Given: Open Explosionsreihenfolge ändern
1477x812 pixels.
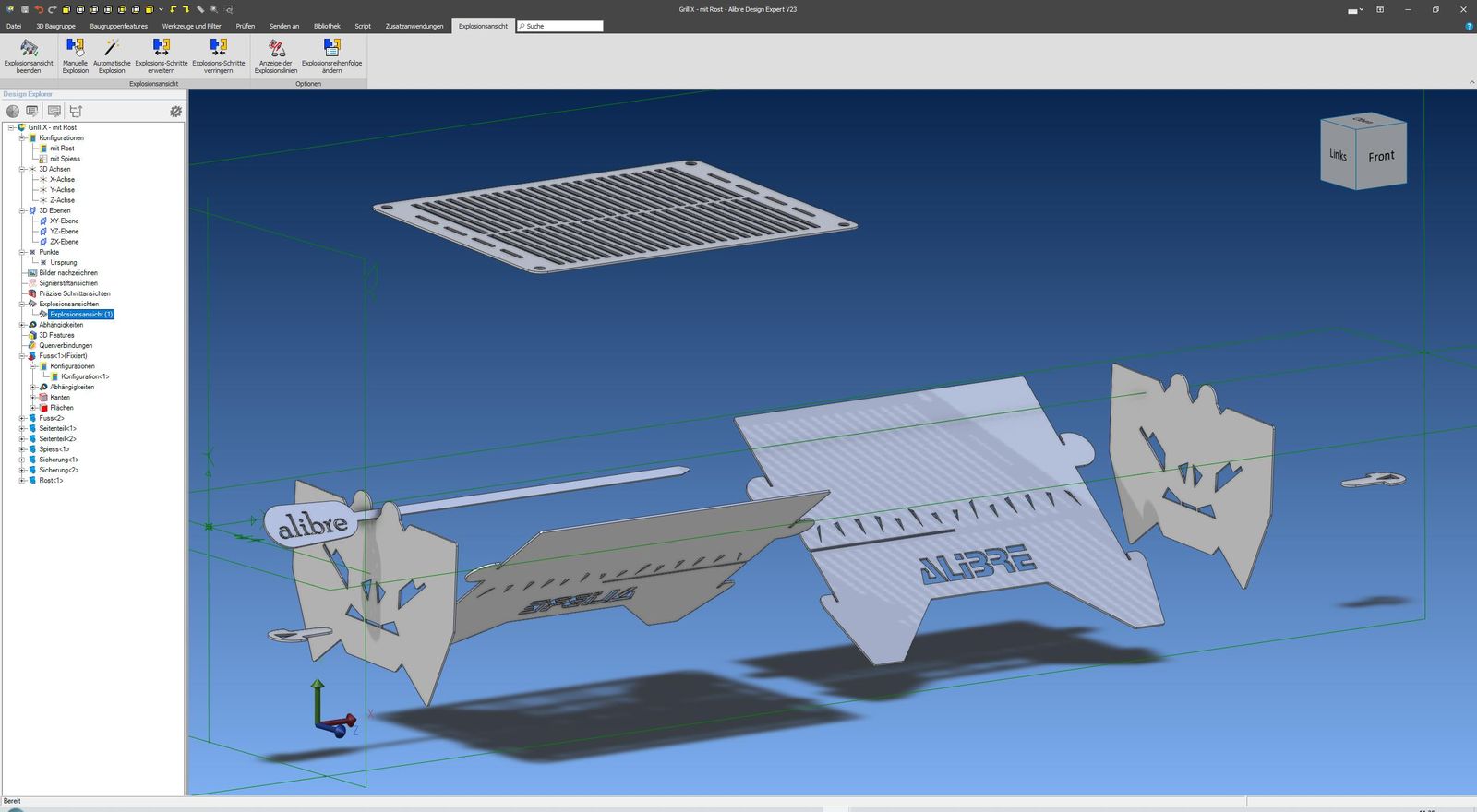Looking at the screenshot, I should 332,47.
